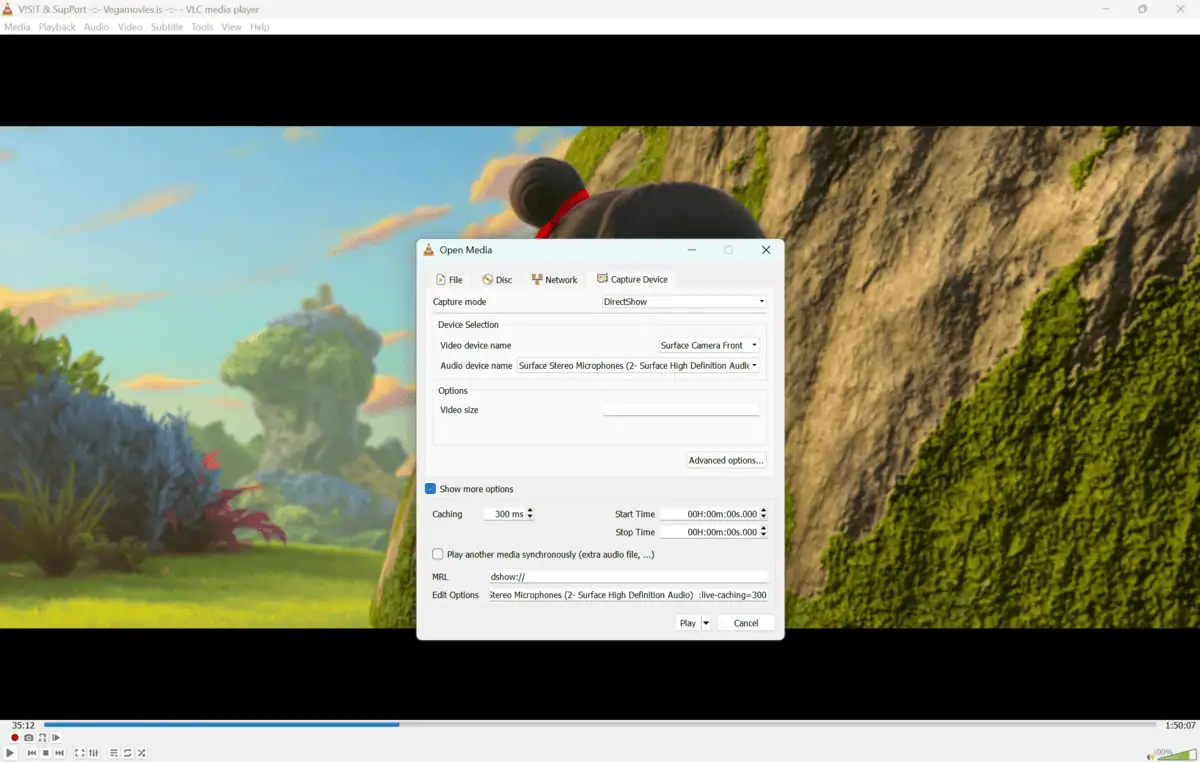The width and height of the screenshot is (1200, 762).
Task: Take a snapshot with the camera icon
Action: (x=29, y=738)
